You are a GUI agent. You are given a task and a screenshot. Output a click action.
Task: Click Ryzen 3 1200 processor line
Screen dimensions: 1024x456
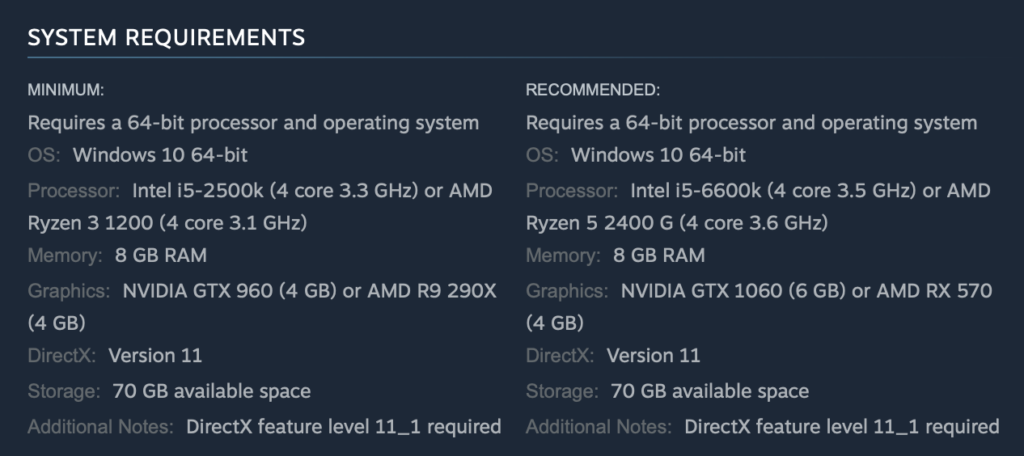point(167,223)
